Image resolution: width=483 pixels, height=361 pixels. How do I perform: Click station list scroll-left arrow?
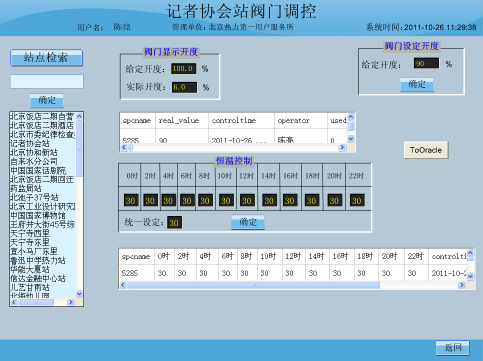[x=14, y=302]
